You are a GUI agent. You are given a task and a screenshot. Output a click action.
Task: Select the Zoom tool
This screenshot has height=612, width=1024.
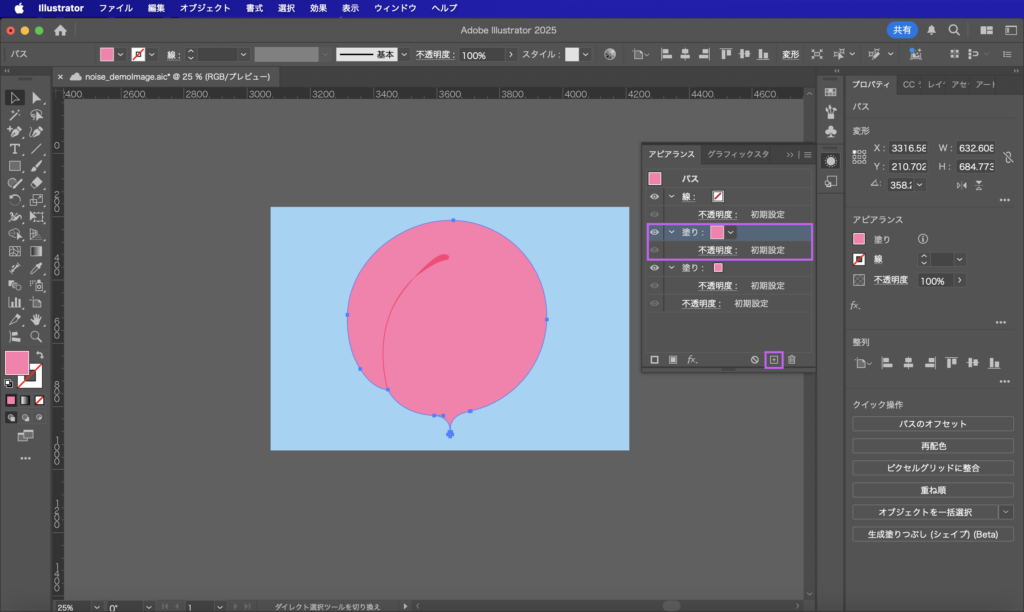37,336
